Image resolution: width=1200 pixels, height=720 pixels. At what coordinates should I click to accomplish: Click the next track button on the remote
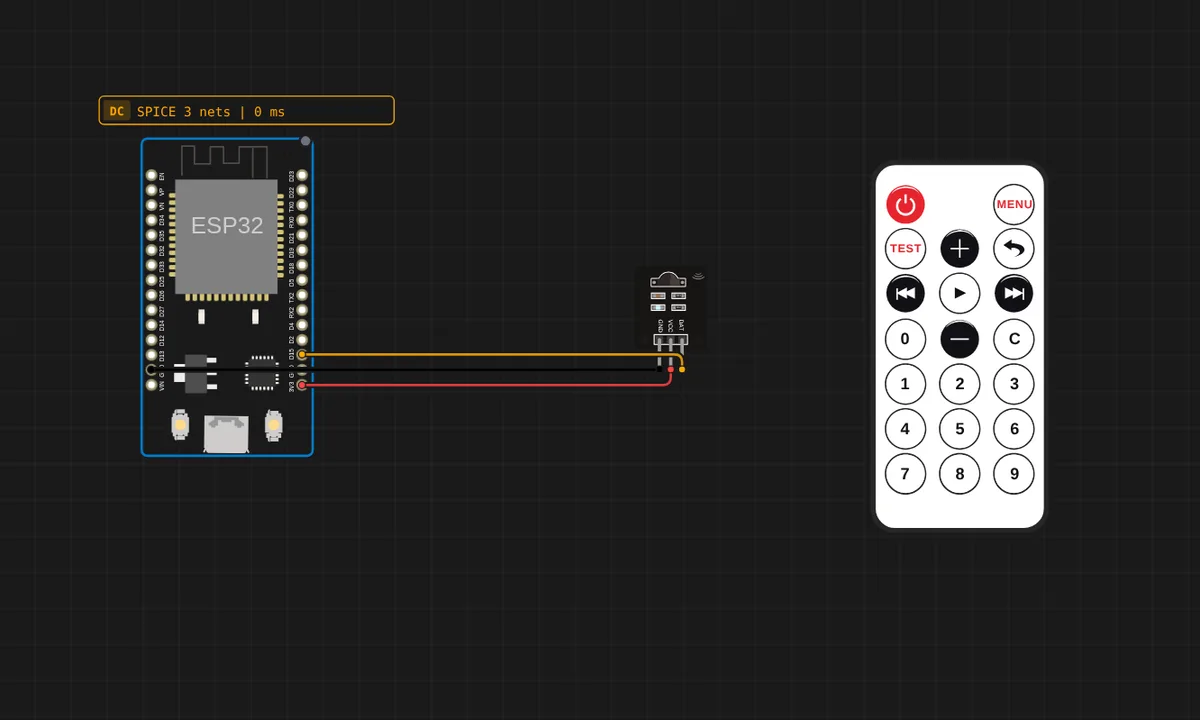[x=1014, y=294]
